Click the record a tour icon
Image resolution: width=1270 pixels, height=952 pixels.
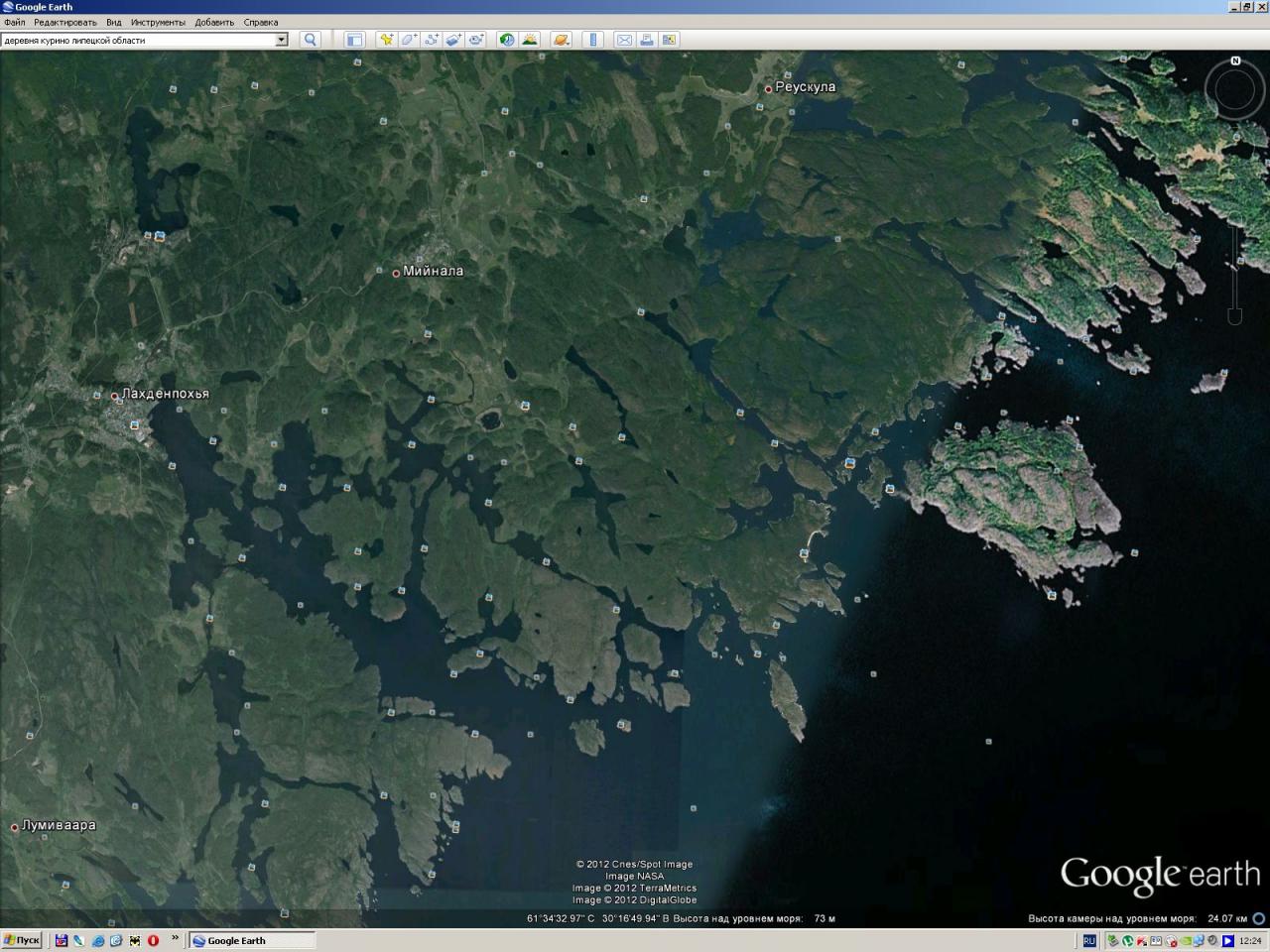476,40
